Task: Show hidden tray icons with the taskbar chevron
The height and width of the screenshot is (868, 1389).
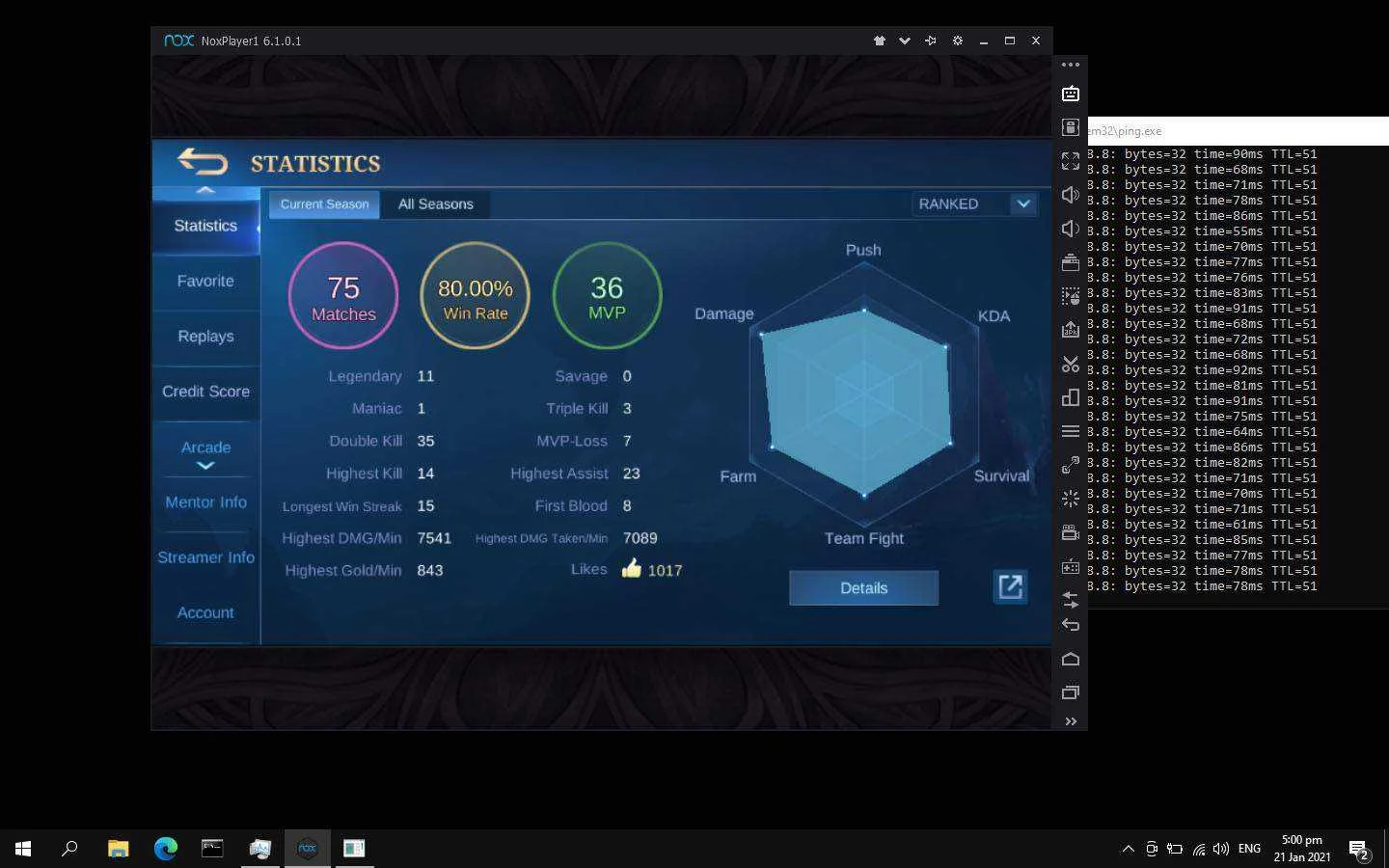Action: click(x=1128, y=849)
